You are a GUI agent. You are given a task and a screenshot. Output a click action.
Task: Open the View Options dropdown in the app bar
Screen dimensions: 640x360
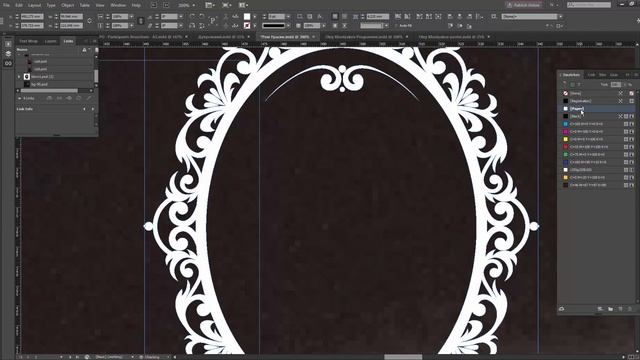[x=210, y=5]
